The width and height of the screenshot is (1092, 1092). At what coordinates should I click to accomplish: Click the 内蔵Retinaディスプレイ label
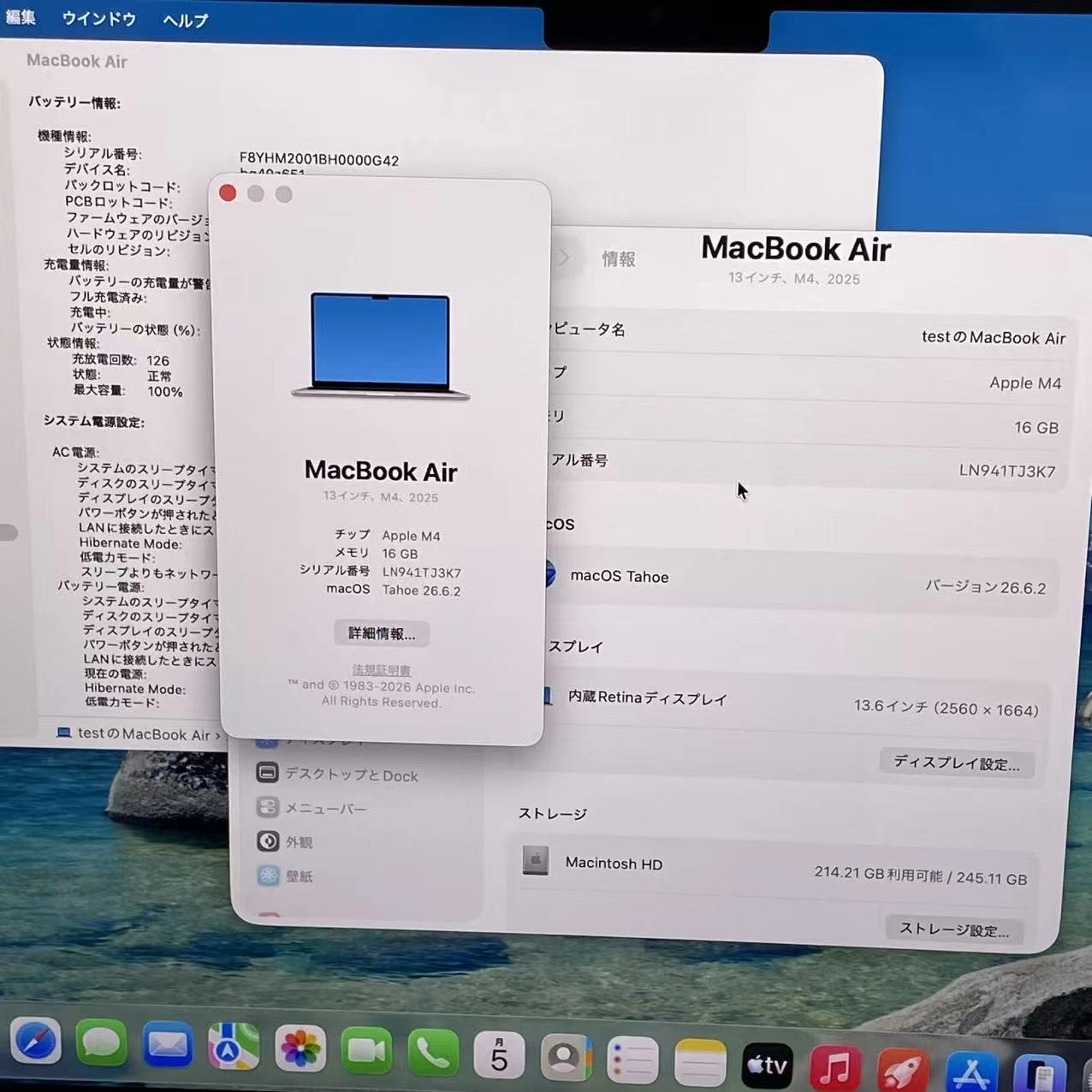647,698
